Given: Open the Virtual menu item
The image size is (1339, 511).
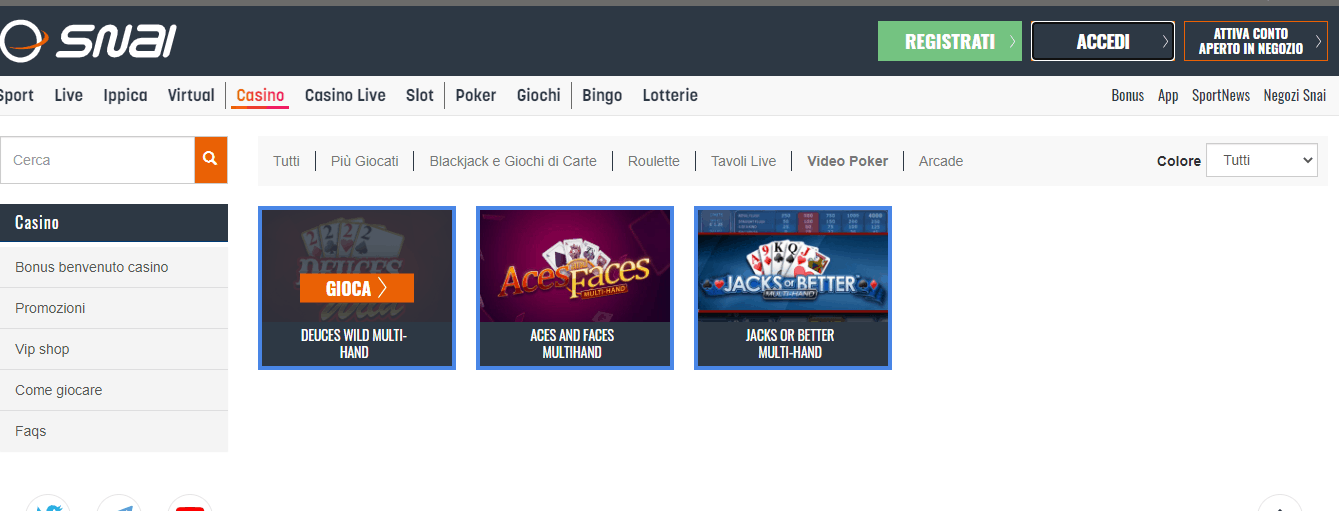Looking at the screenshot, I should [191, 95].
